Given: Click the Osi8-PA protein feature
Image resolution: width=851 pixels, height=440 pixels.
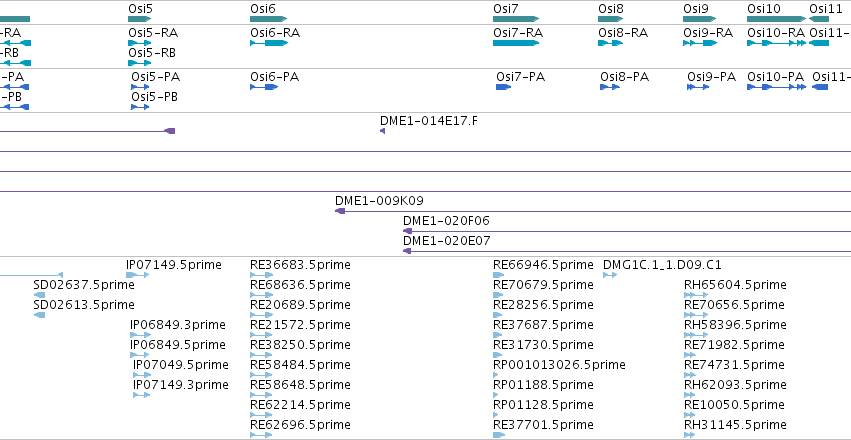Looking at the screenshot, I should click(610, 87).
